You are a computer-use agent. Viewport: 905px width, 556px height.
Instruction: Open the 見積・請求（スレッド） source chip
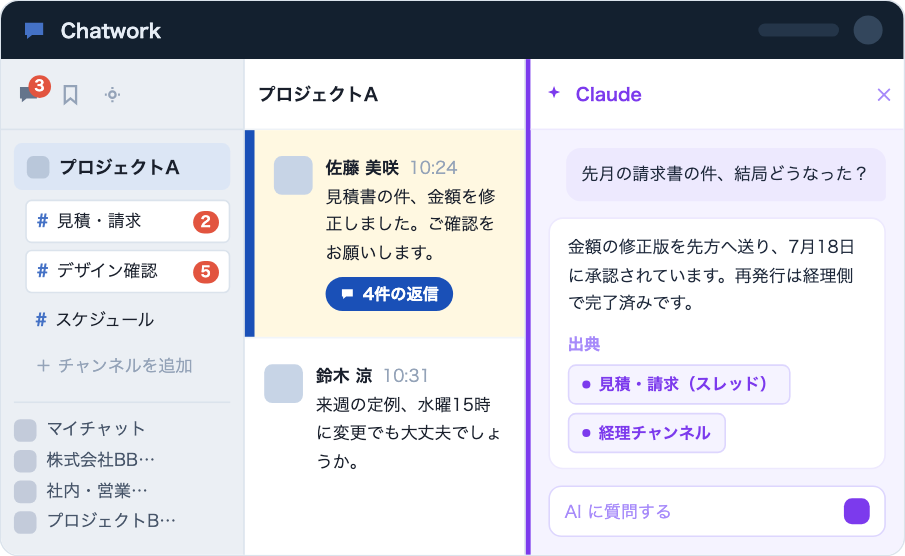(679, 384)
